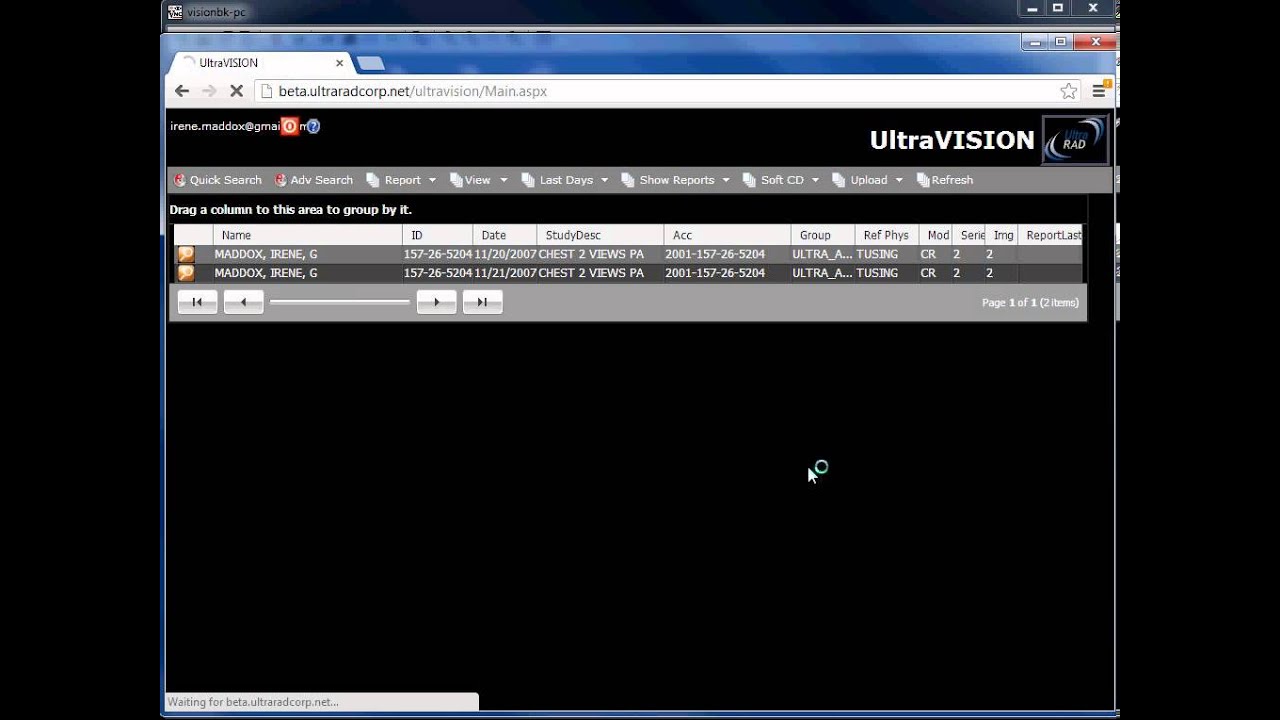The height and width of the screenshot is (720, 1280).
Task: Click the Quick Search label
Action: click(x=225, y=180)
